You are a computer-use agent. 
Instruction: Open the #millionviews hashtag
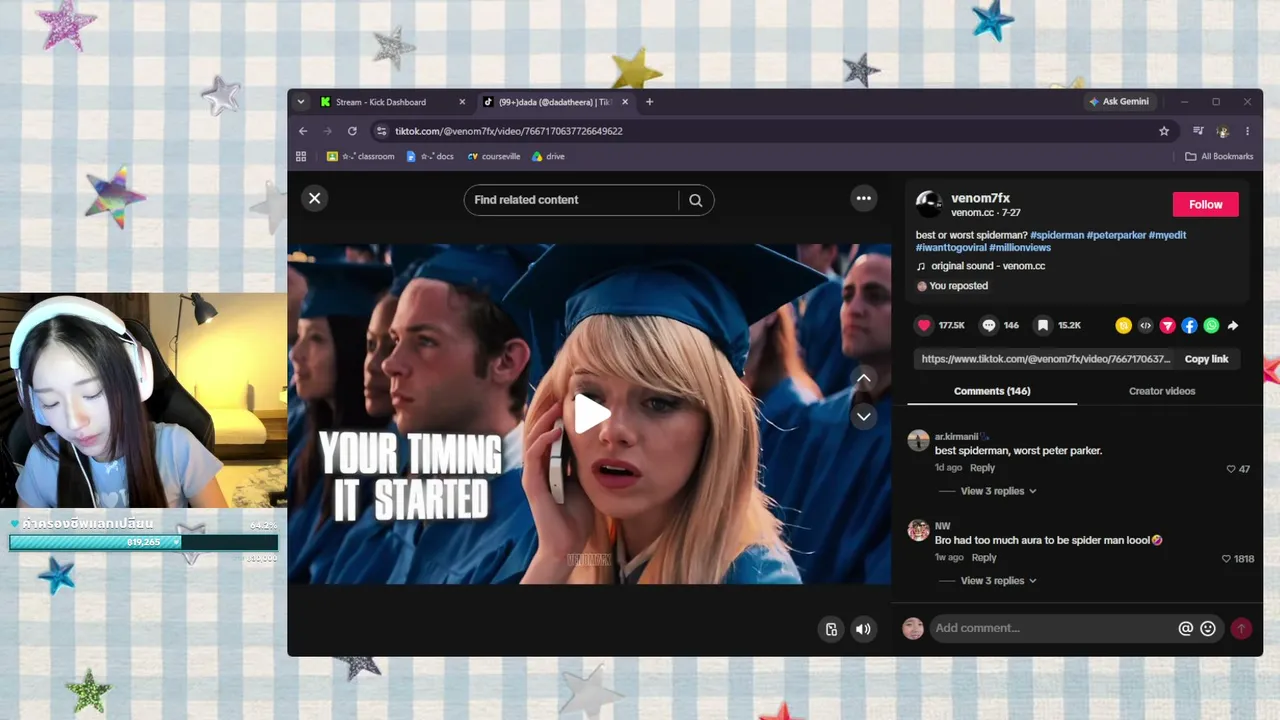(1020, 248)
